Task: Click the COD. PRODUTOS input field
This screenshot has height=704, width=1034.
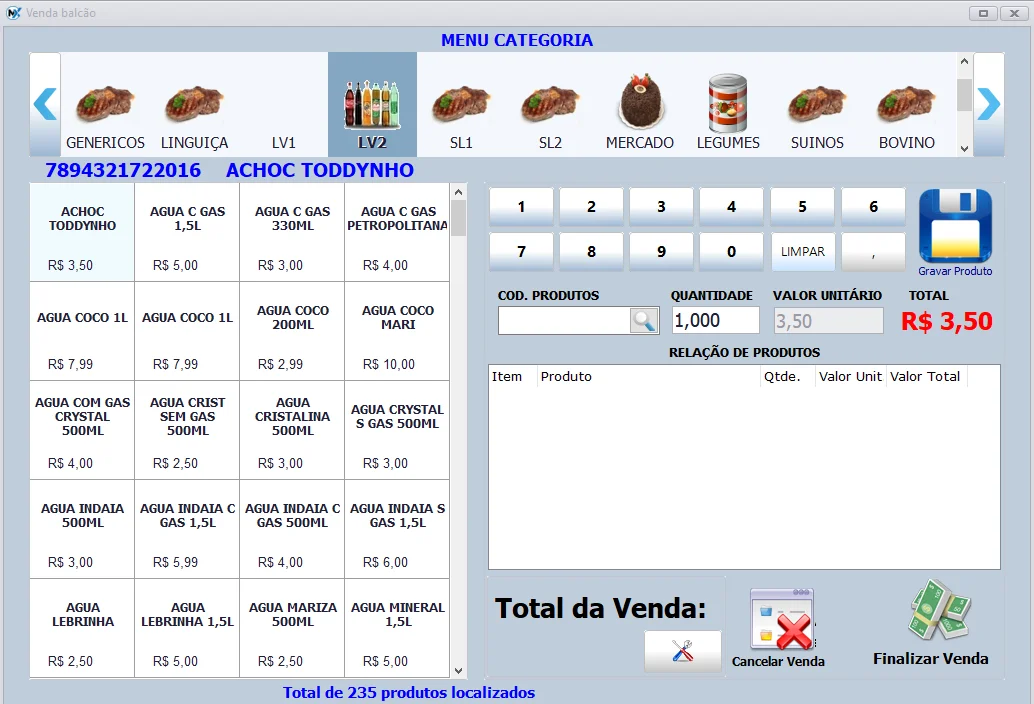Action: point(564,321)
